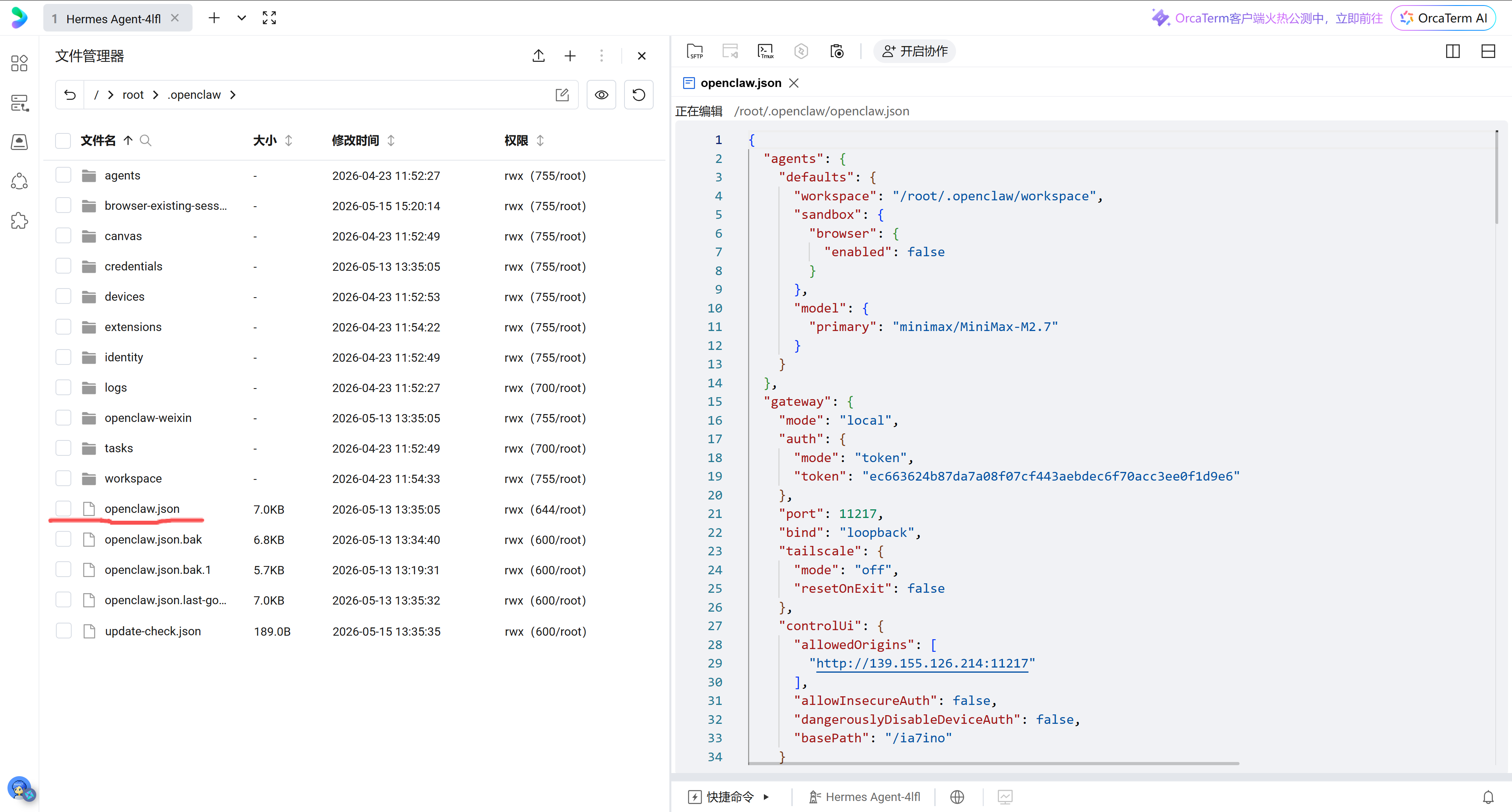Click the globe icon in the bottom bar
Screen dimensions: 1512x812
(957, 797)
